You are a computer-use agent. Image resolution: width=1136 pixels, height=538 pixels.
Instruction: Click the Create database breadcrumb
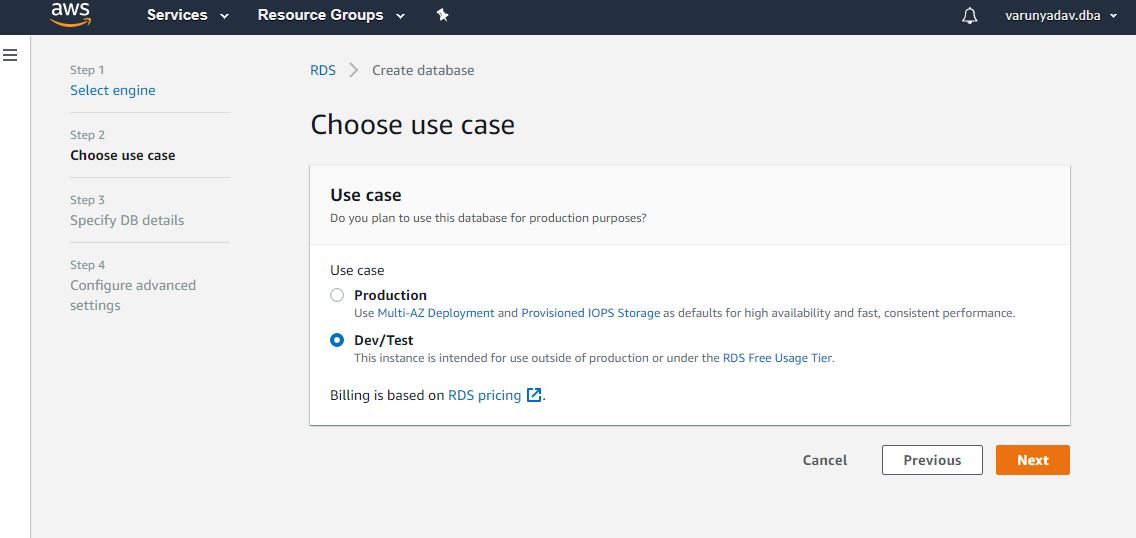(x=423, y=70)
